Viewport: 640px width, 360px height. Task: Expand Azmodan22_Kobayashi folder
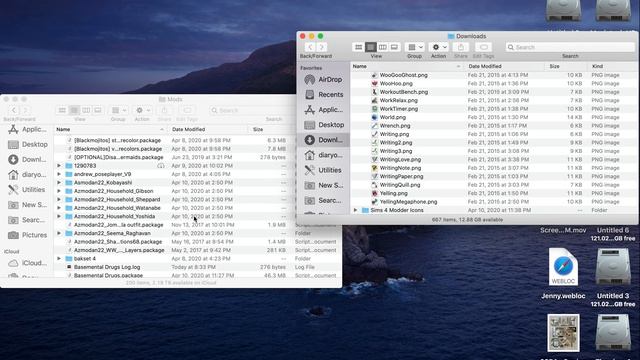point(59,183)
